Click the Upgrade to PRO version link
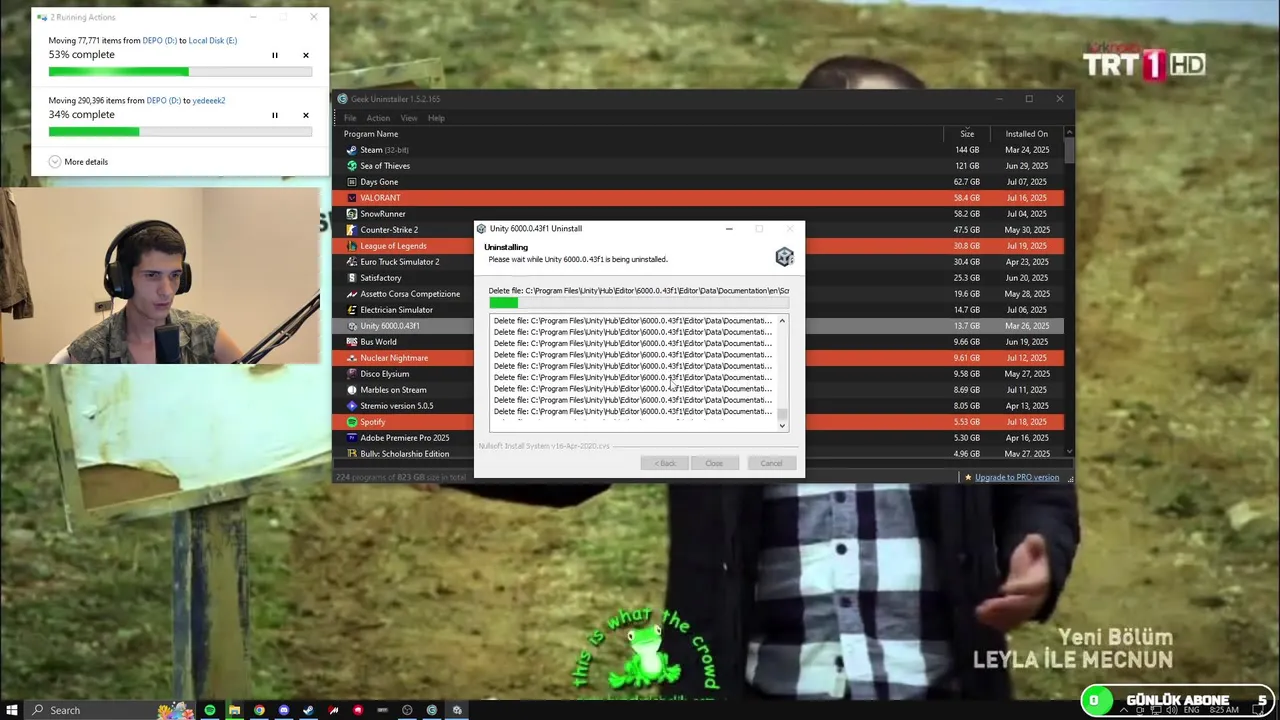1280x720 pixels. click(x=1017, y=477)
